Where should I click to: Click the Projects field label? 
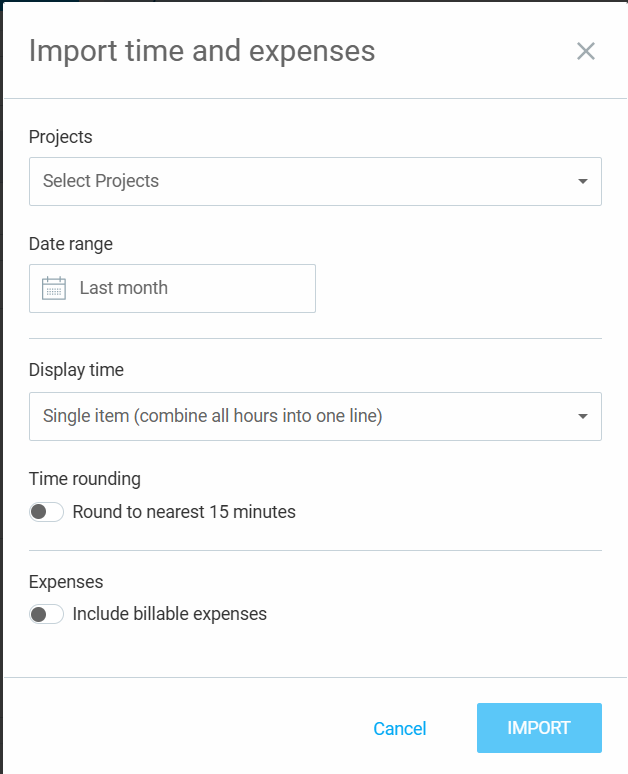[x=61, y=137]
